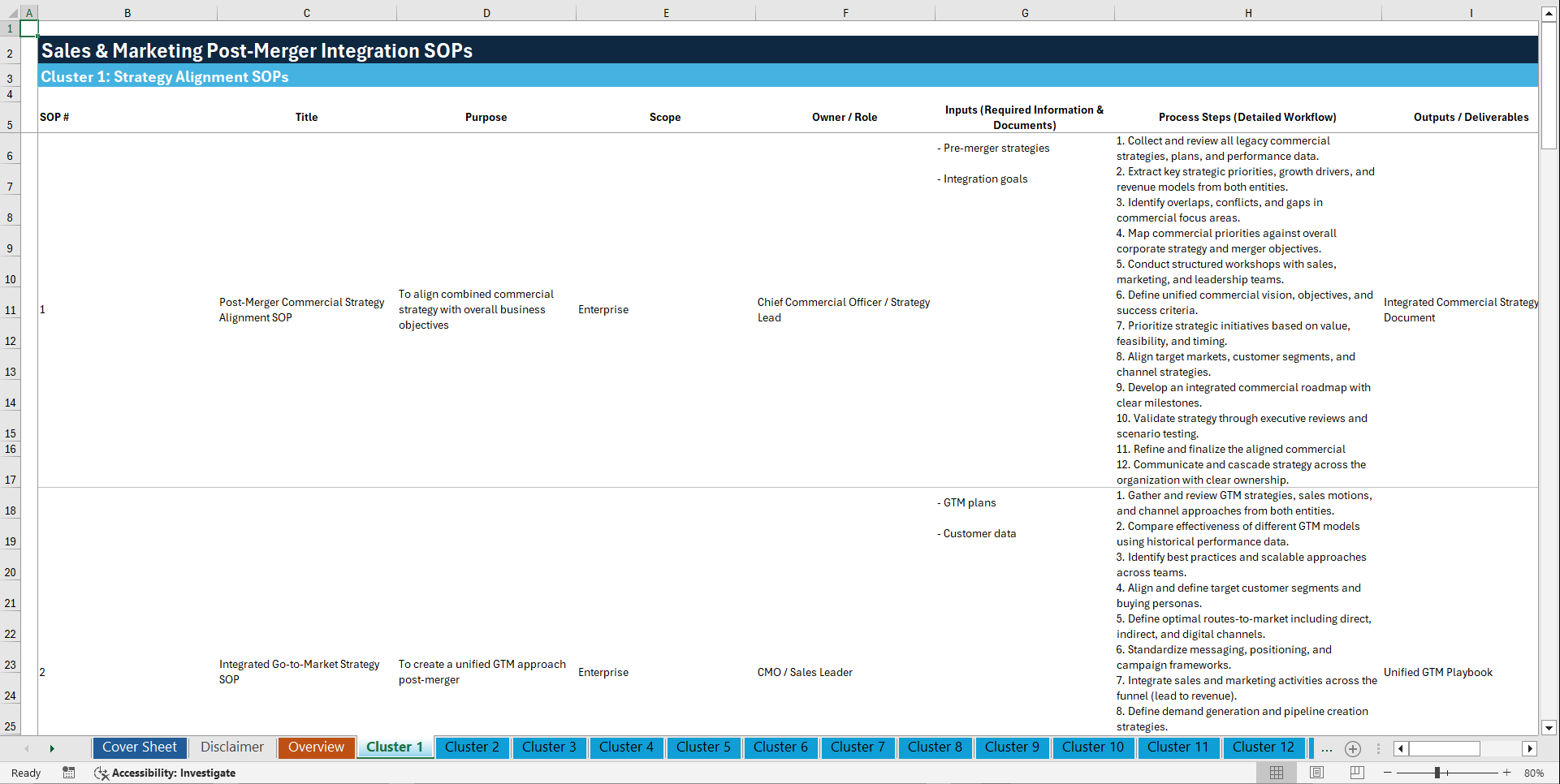Click the Zoom In plus icon
Image resolution: width=1560 pixels, height=784 pixels.
click(1507, 773)
